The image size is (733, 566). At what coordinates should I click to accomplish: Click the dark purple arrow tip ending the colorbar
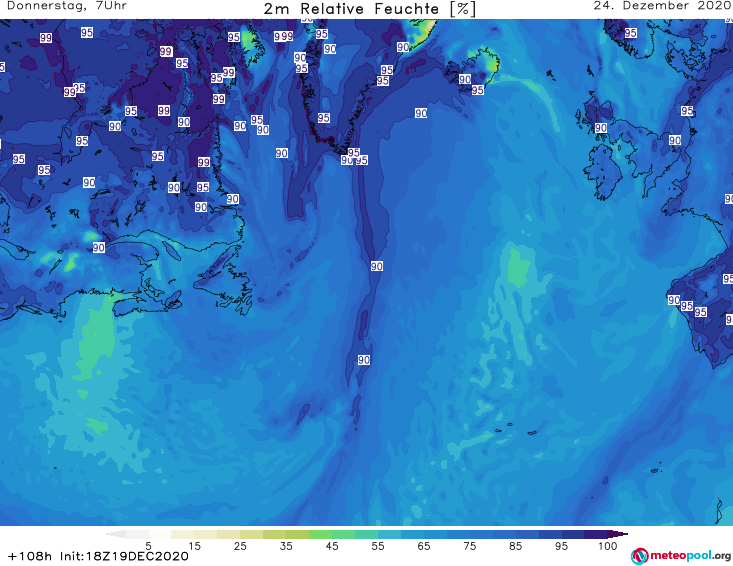(618, 534)
